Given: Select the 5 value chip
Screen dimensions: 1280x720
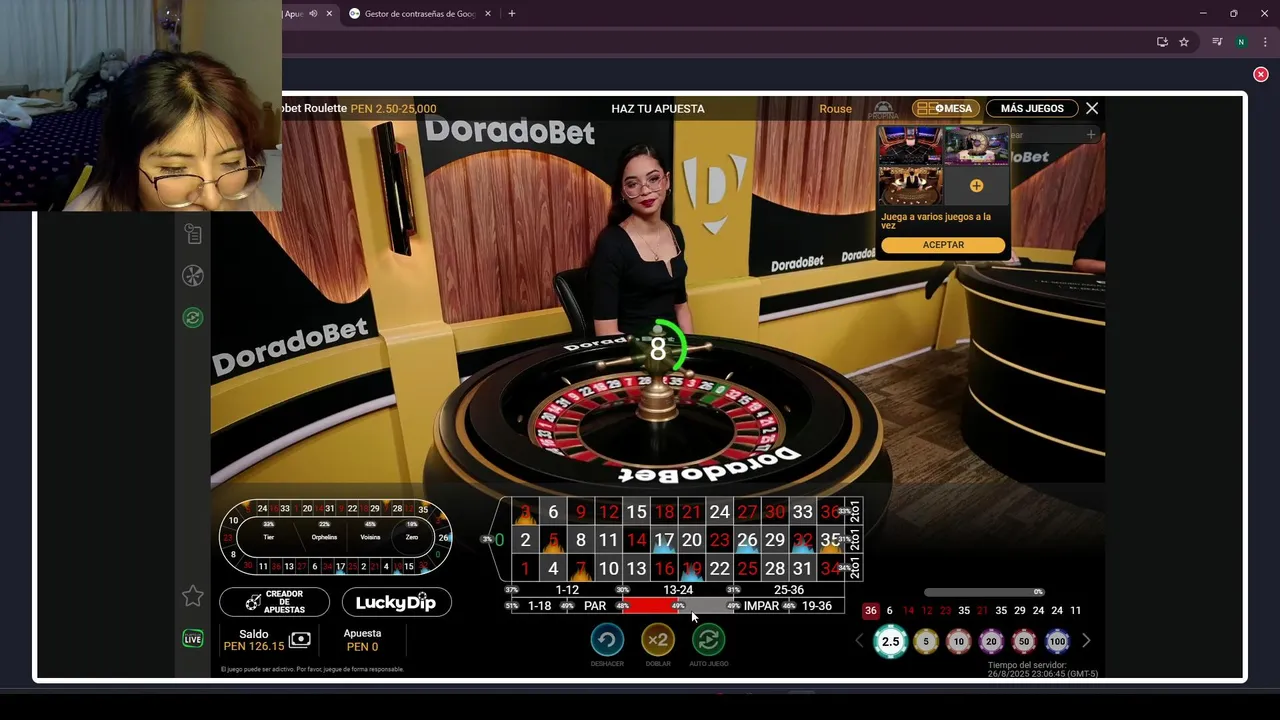Looking at the screenshot, I should point(926,642).
